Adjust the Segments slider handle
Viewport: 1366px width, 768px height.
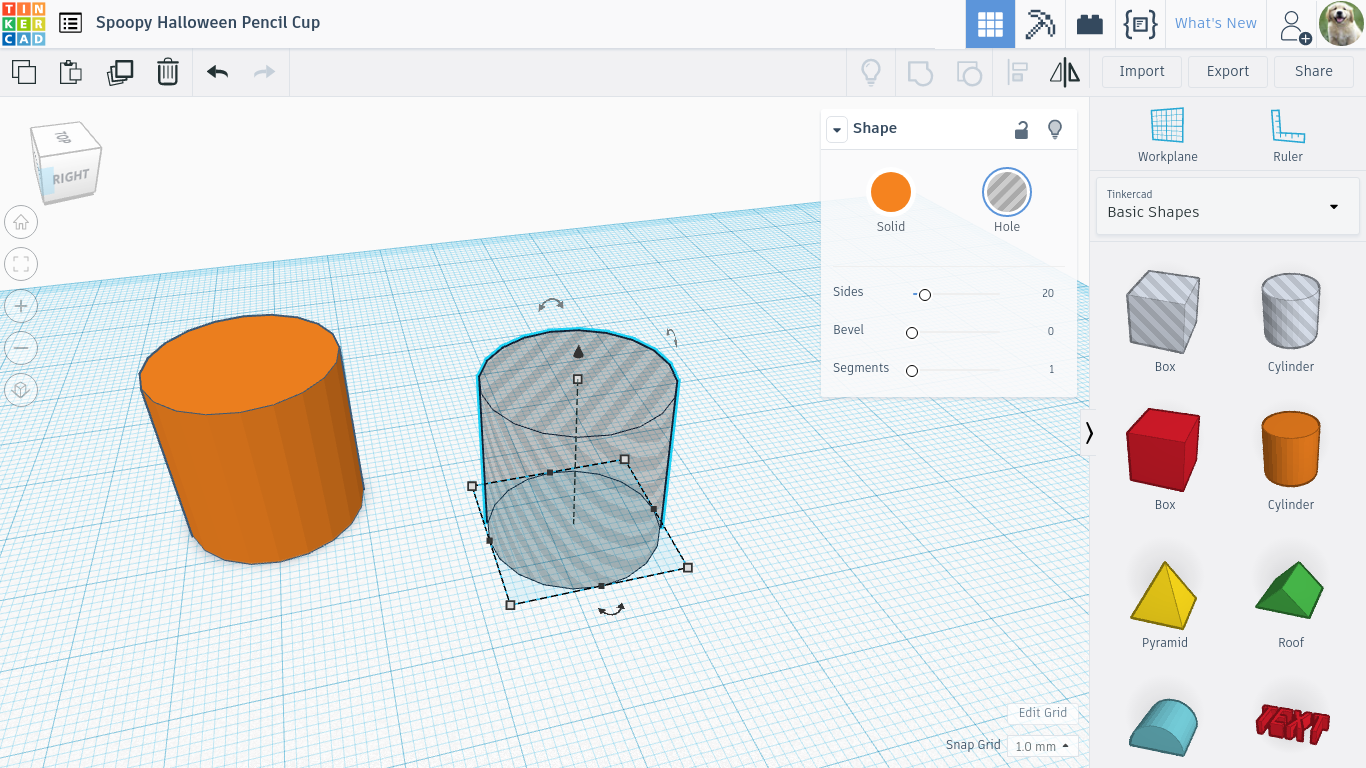click(911, 370)
